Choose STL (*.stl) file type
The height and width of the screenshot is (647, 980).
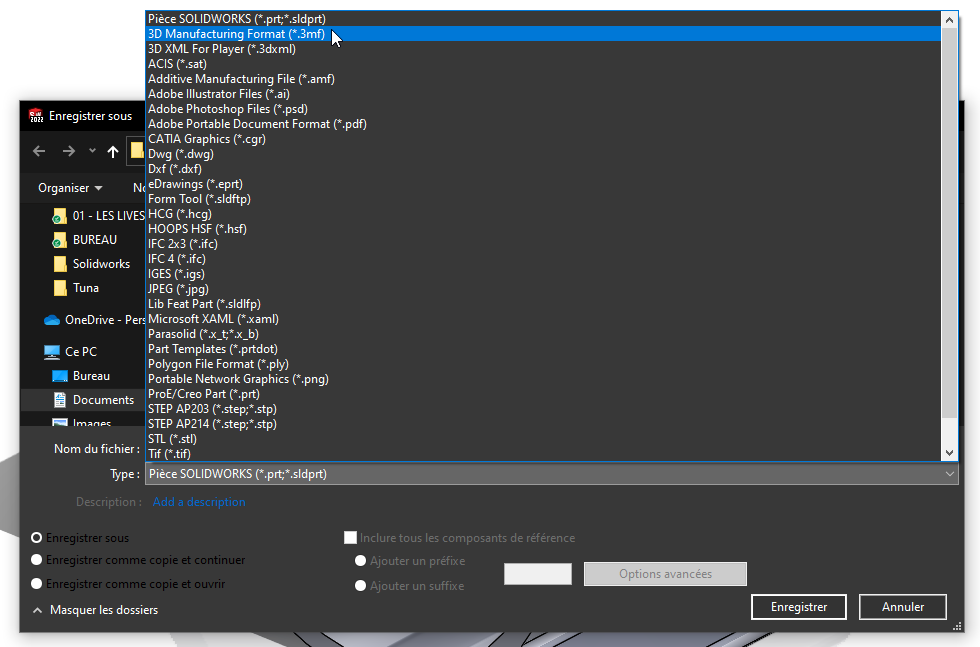point(543,439)
